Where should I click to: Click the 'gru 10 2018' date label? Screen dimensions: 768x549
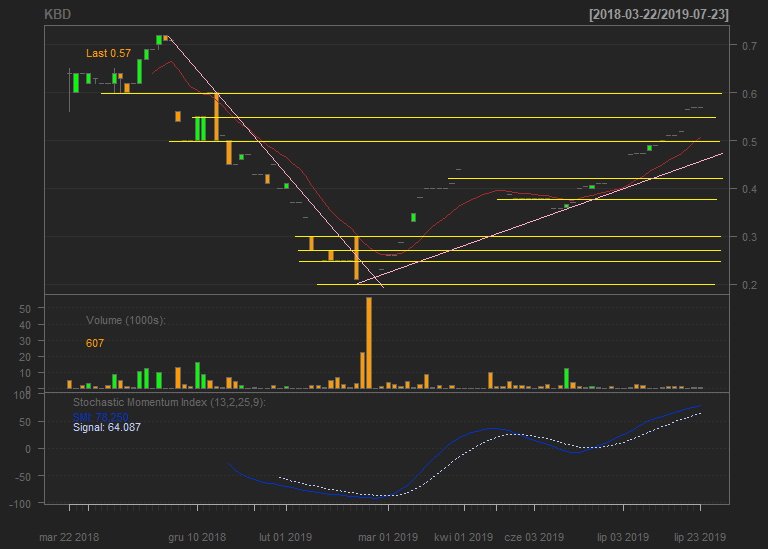coord(197,537)
